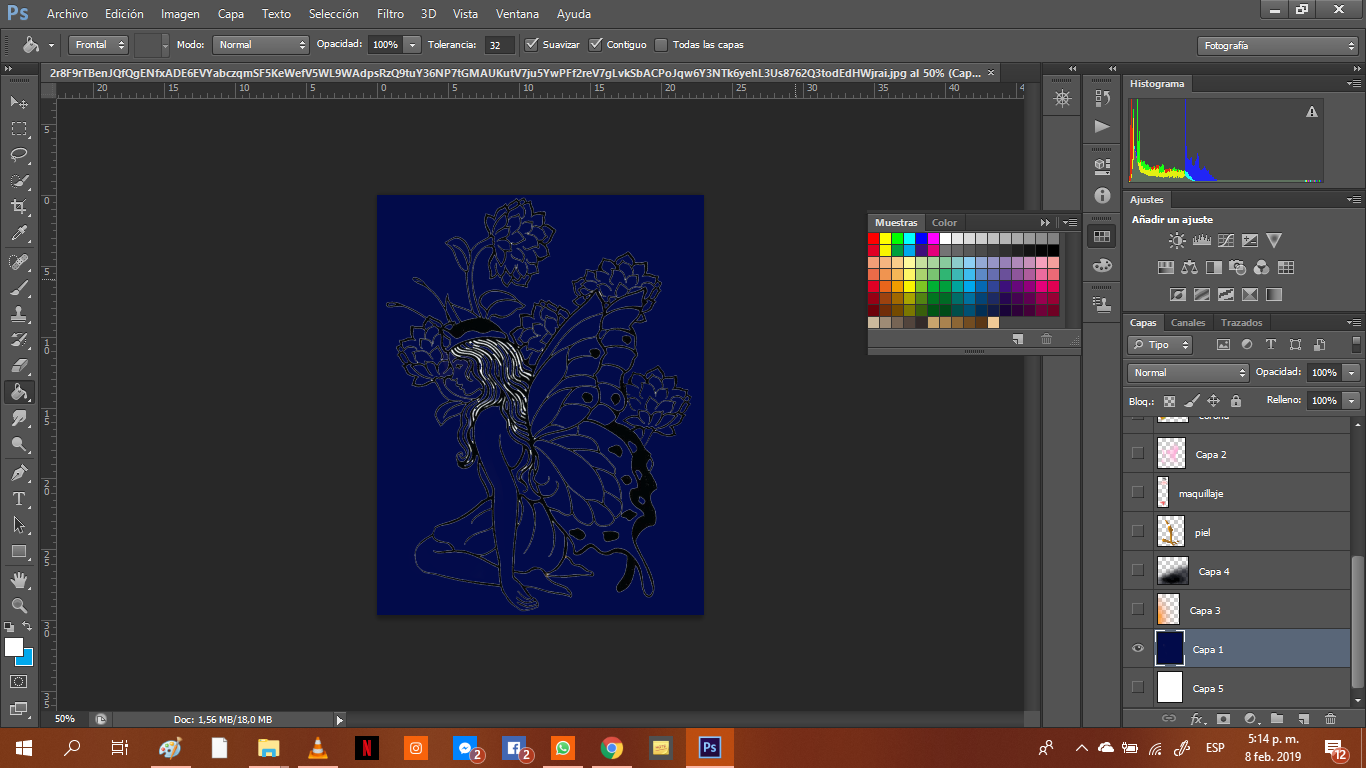This screenshot has width=1366, height=768.
Task: Add a Curves adjustment
Action: (x=1225, y=241)
